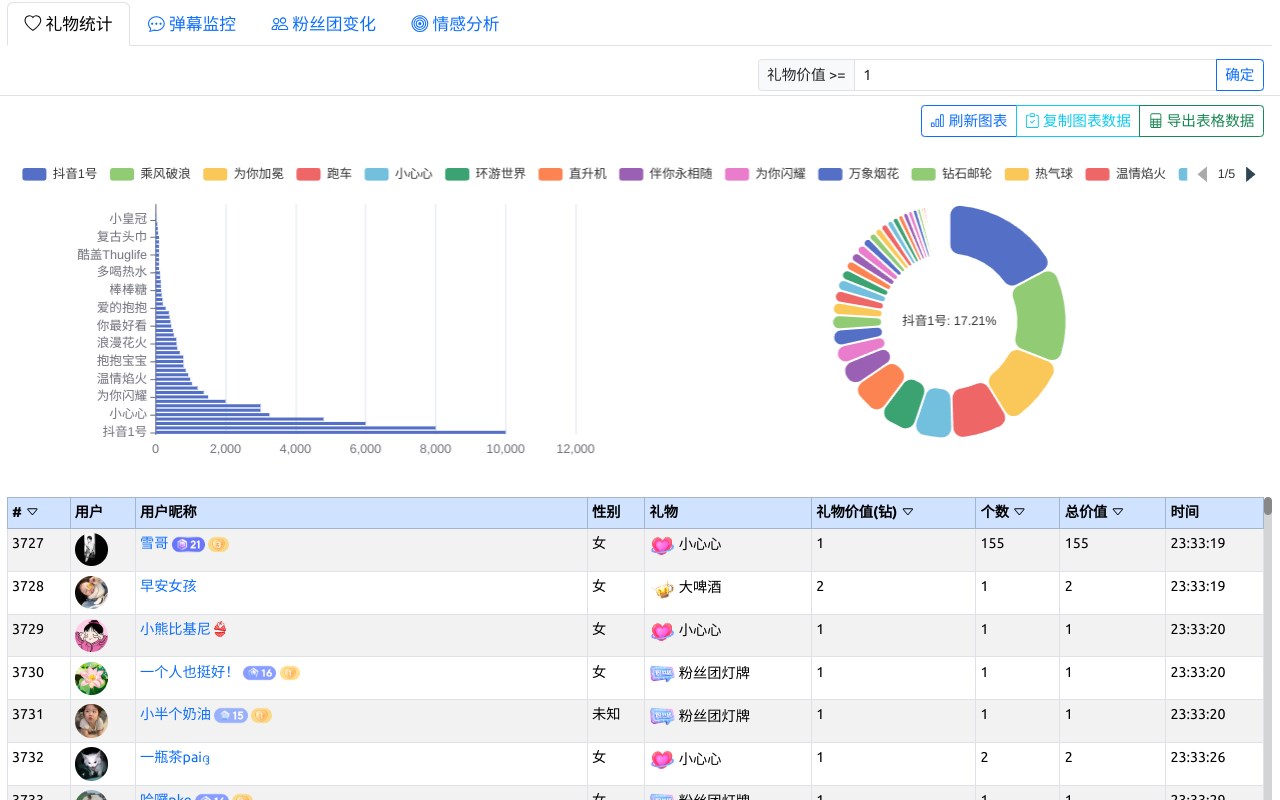Click the large yellow donut slice
1280x800 pixels.
pos(1021,383)
